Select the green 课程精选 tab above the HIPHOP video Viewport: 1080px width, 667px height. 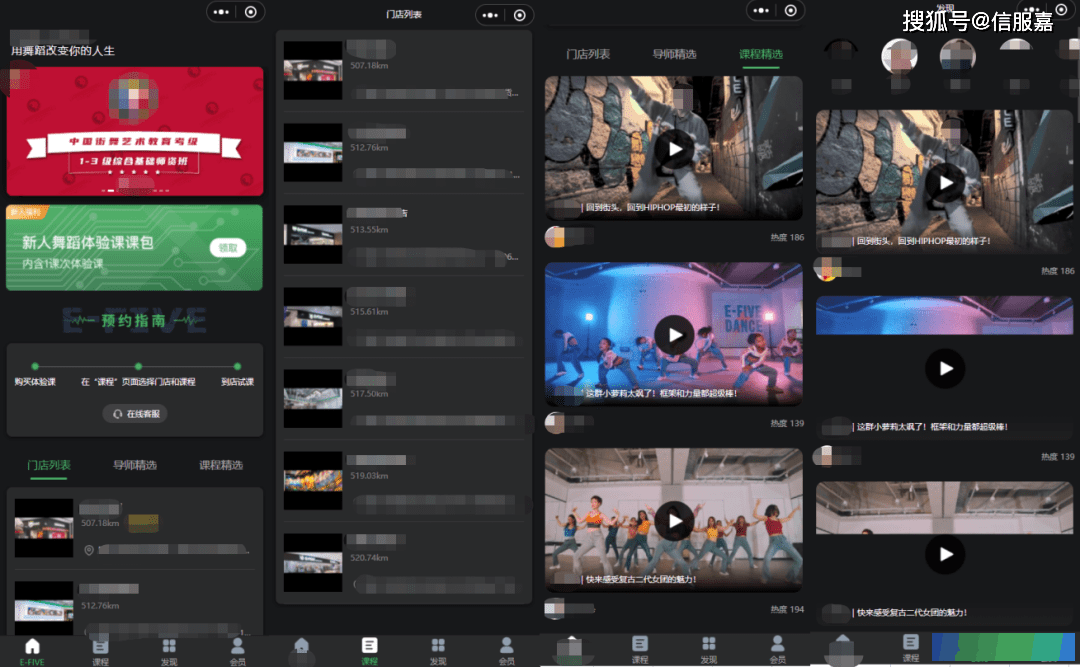[x=760, y=54]
